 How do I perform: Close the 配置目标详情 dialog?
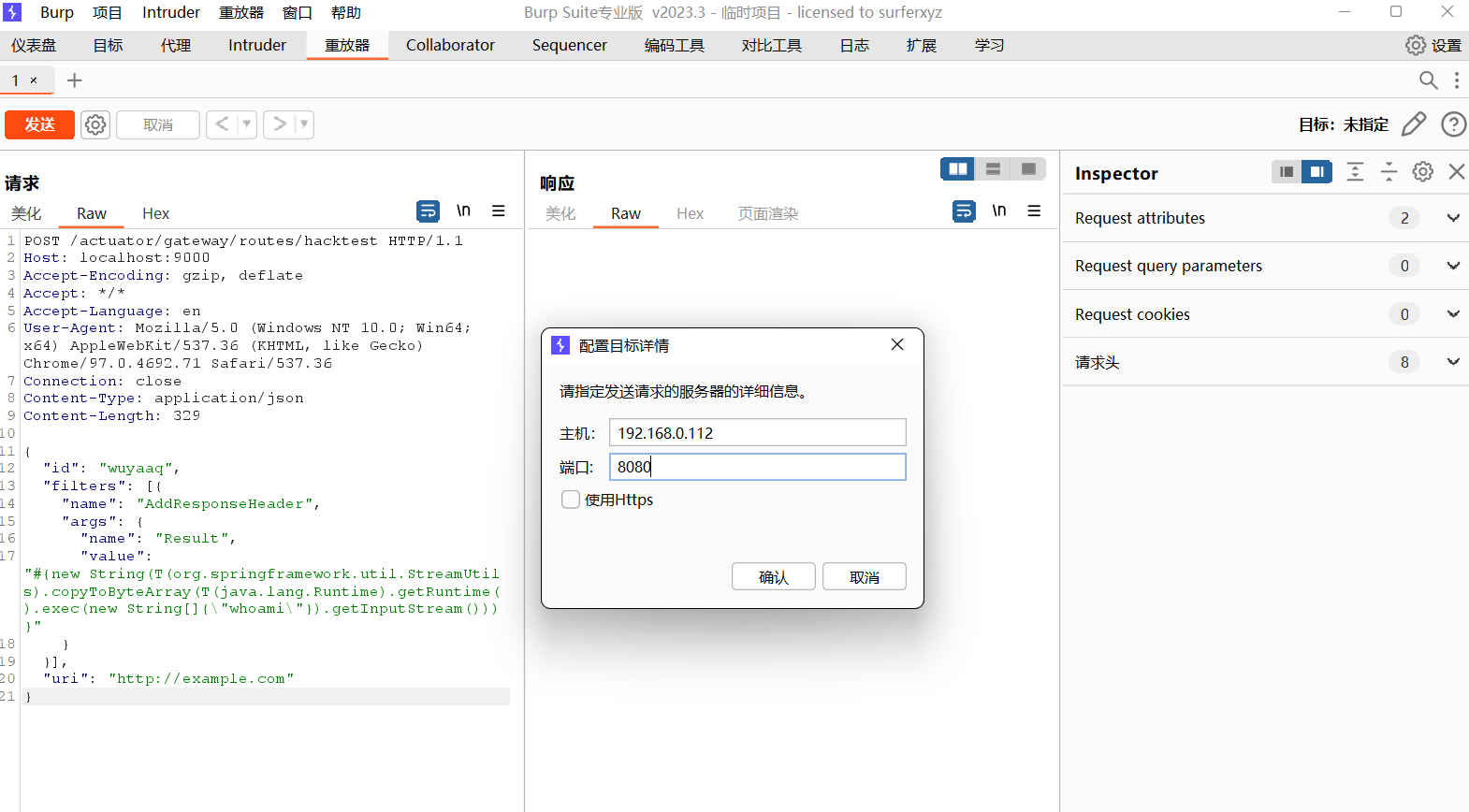pos(897,344)
